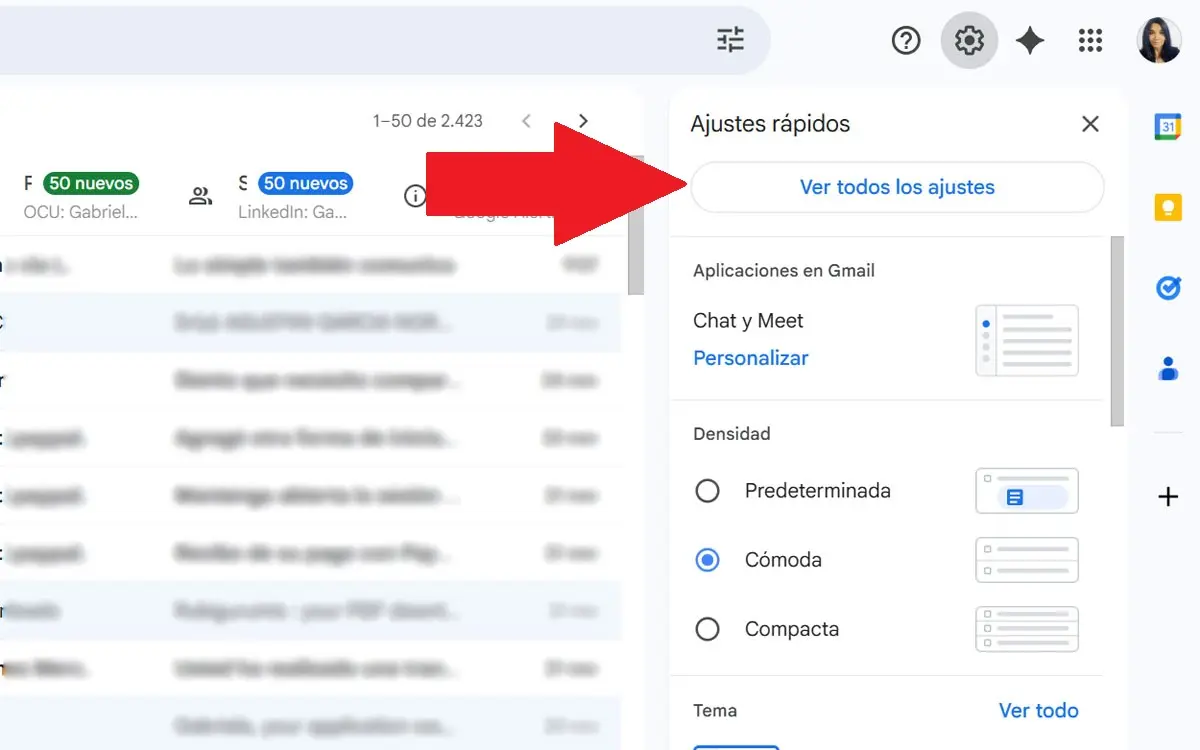Open Gemini sparkle icon

(x=1030, y=40)
